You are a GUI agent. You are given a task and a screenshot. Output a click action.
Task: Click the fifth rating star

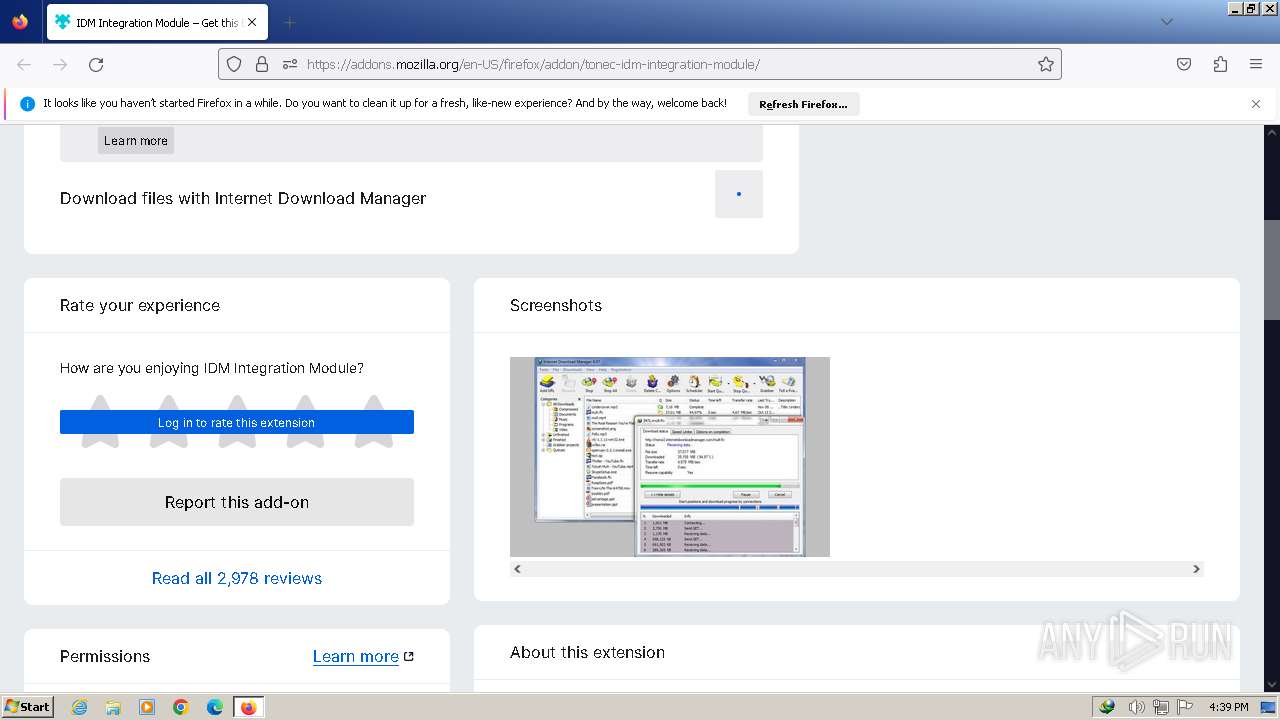[x=374, y=421]
